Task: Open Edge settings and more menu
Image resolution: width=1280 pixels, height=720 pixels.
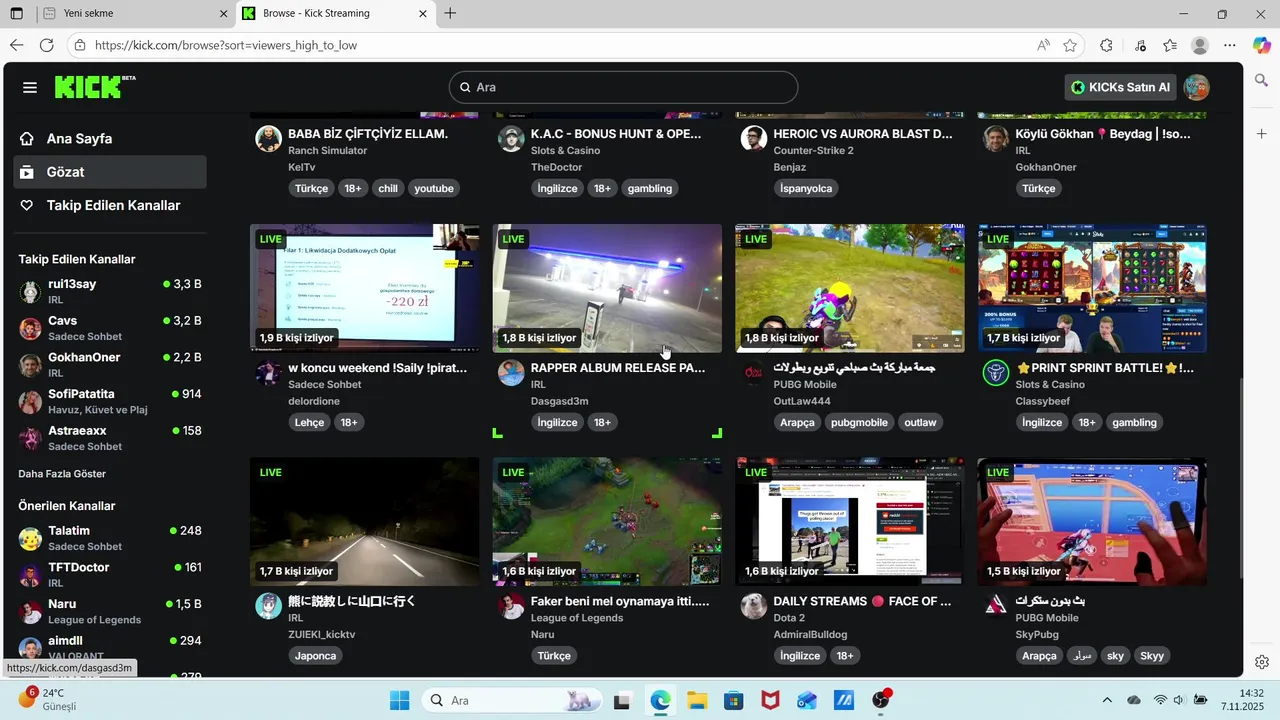Action: (x=1231, y=45)
